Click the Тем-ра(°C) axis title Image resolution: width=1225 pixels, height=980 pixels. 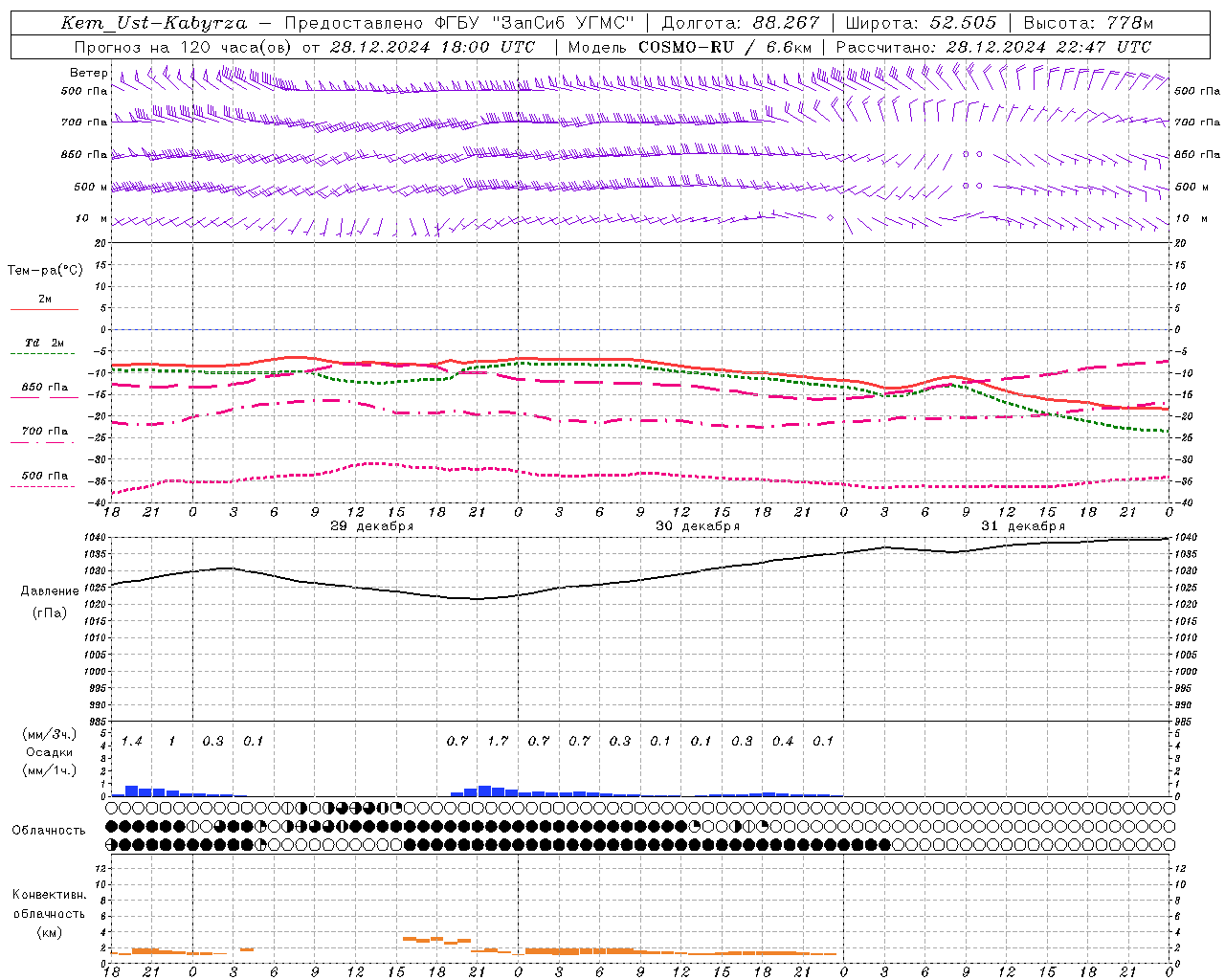45,271
